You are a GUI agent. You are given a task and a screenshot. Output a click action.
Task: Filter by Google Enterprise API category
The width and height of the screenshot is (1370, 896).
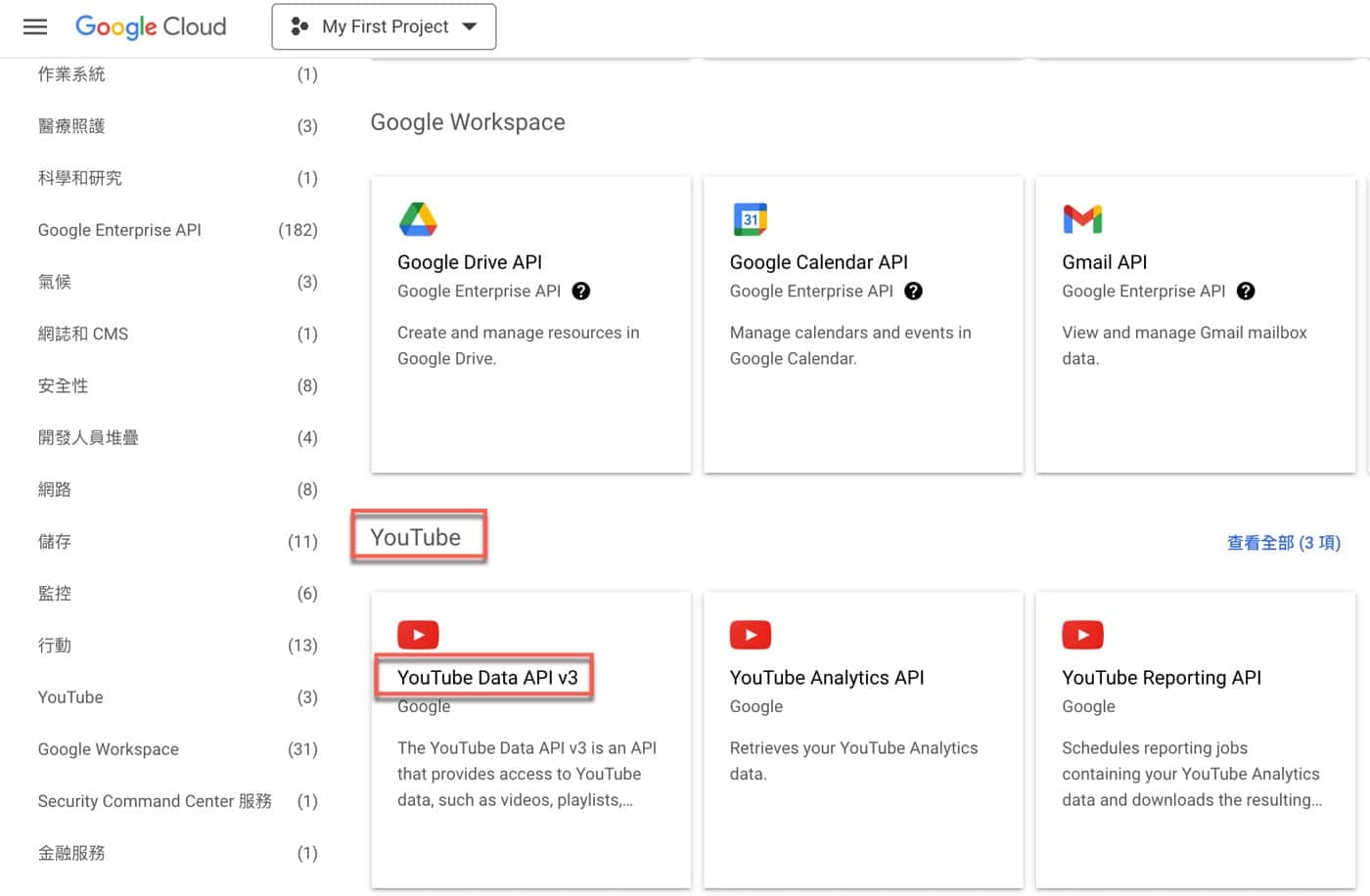(177, 230)
